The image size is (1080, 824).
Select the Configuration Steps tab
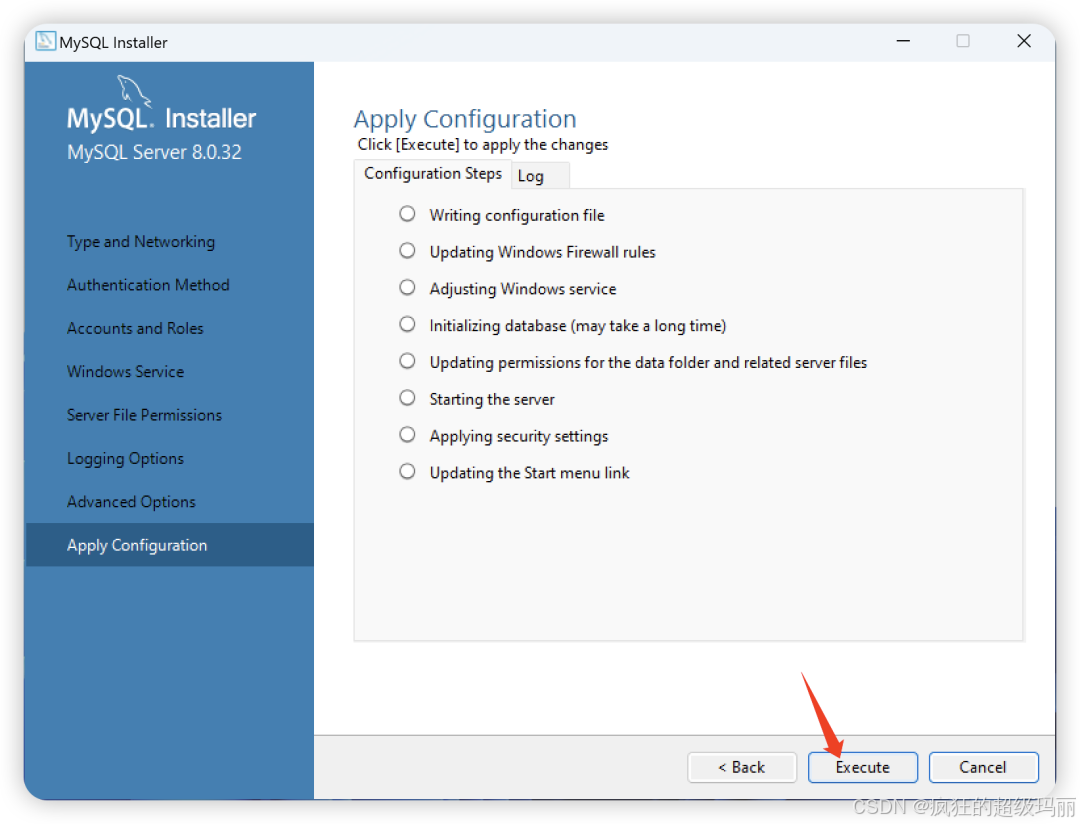pos(433,174)
